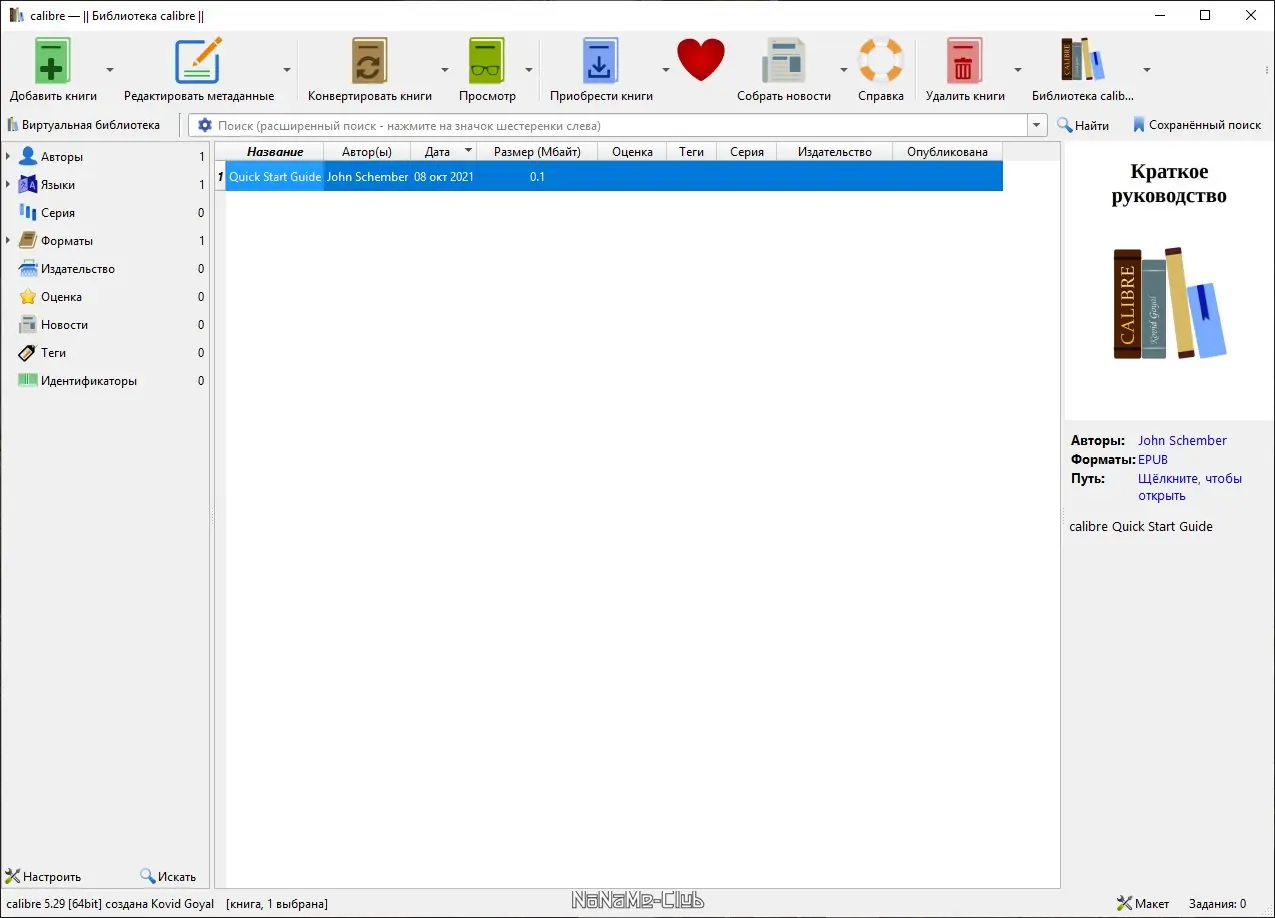Click the path link to open folder

pyautogui.click(x=1190, y=487)
